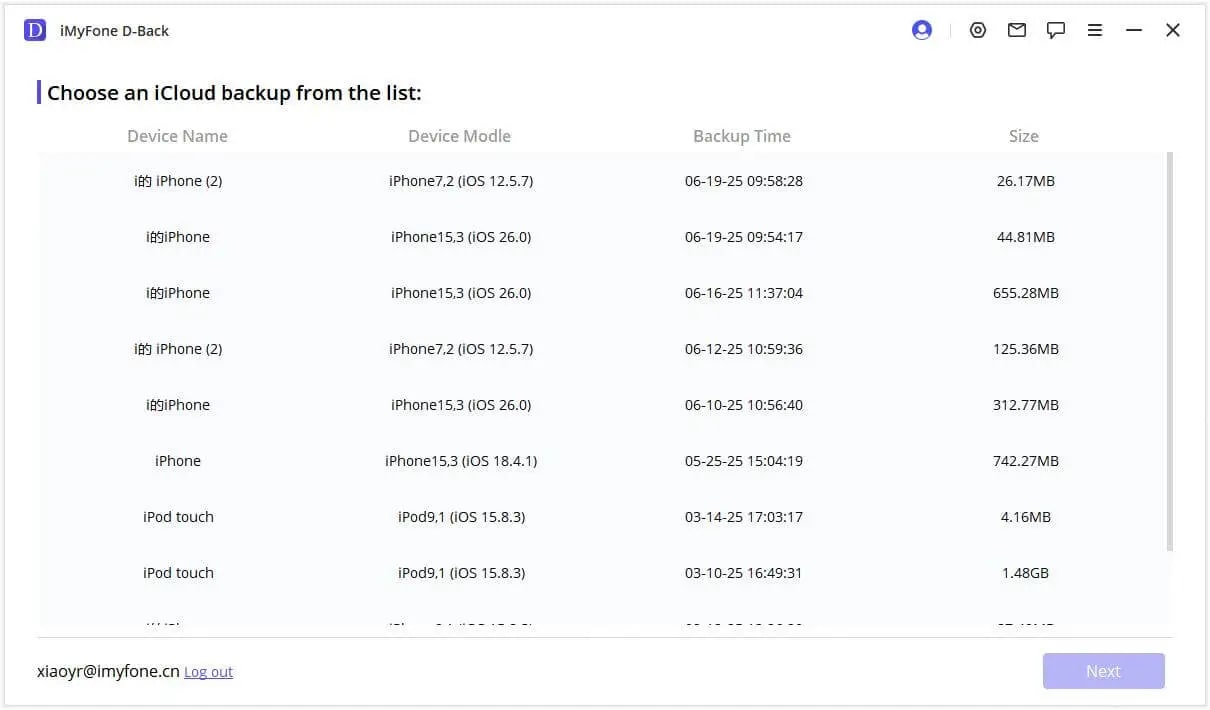This screenshot has height=710, width=1210.
Task: Click the iMyFone D-Back logo icon
Action: click(35, 30)
